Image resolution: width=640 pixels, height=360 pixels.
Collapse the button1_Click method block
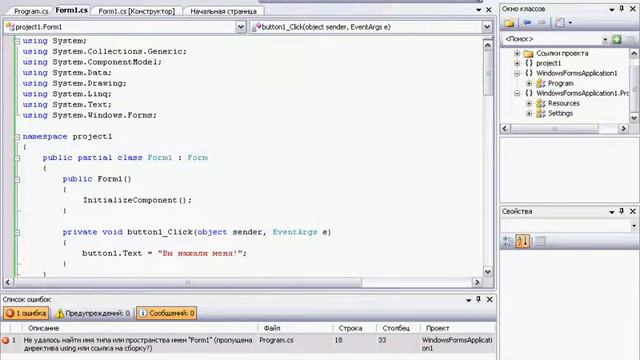[x=17, y=233]
